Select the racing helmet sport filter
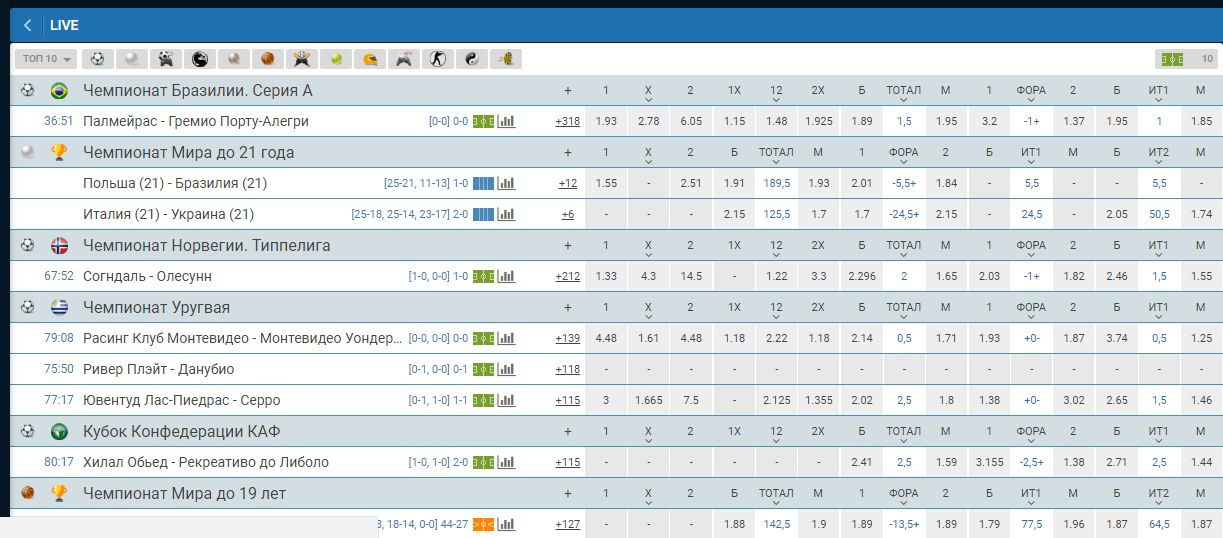Viewport: 1223px width, 538px height. 369,59
